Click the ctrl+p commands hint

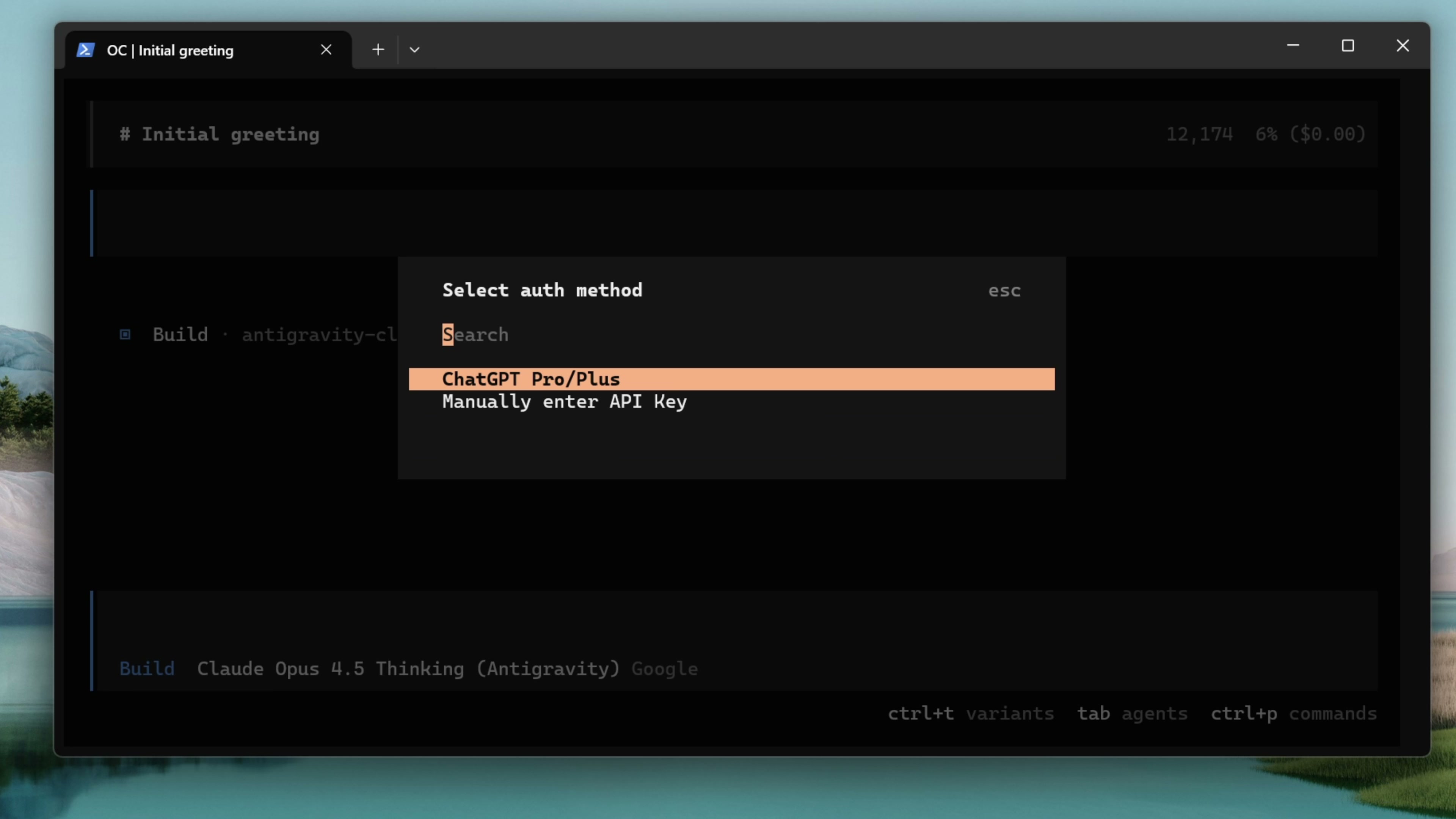(1293, 713)
